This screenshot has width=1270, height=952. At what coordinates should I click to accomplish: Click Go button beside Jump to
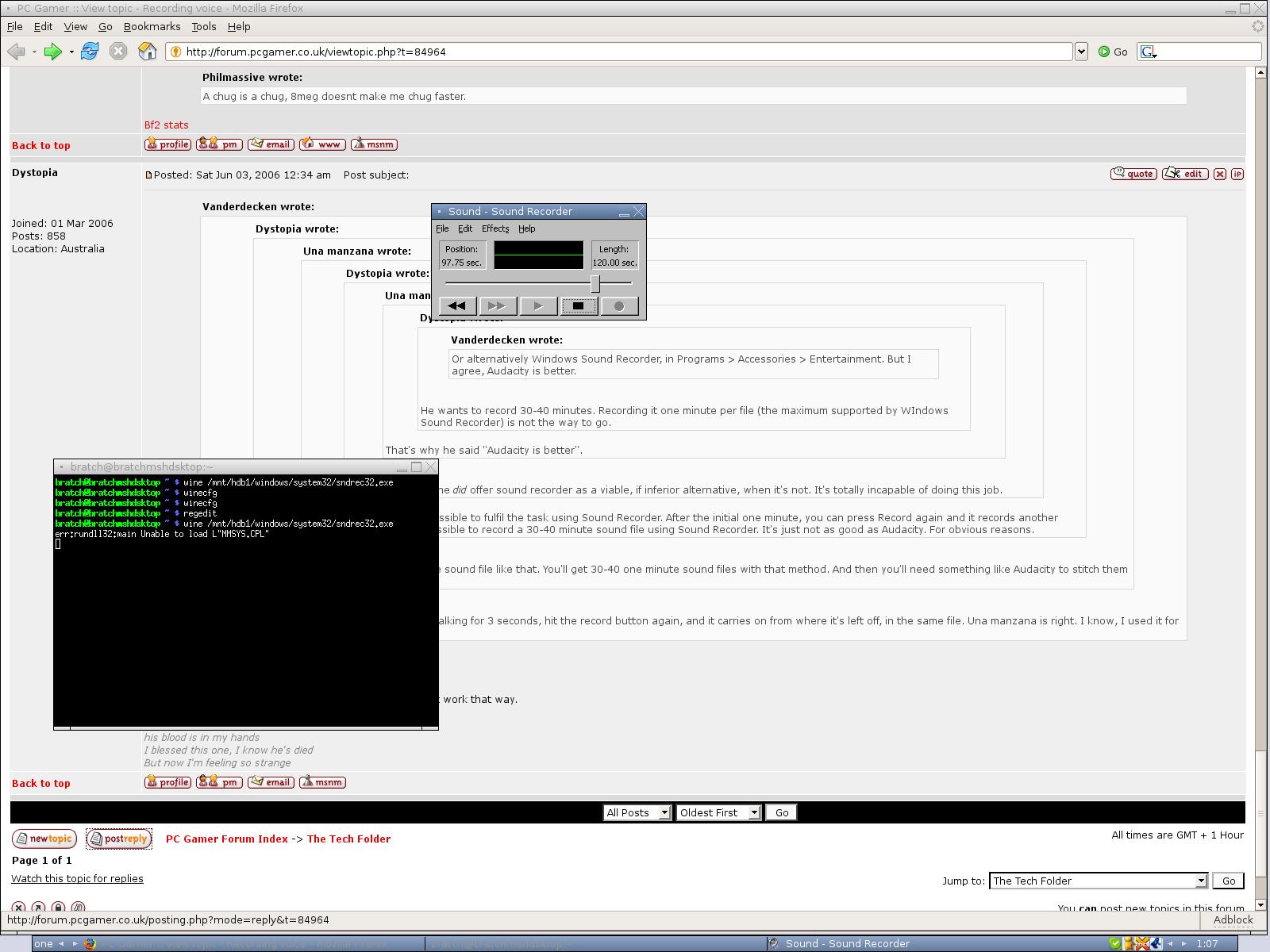[1229, 881]
